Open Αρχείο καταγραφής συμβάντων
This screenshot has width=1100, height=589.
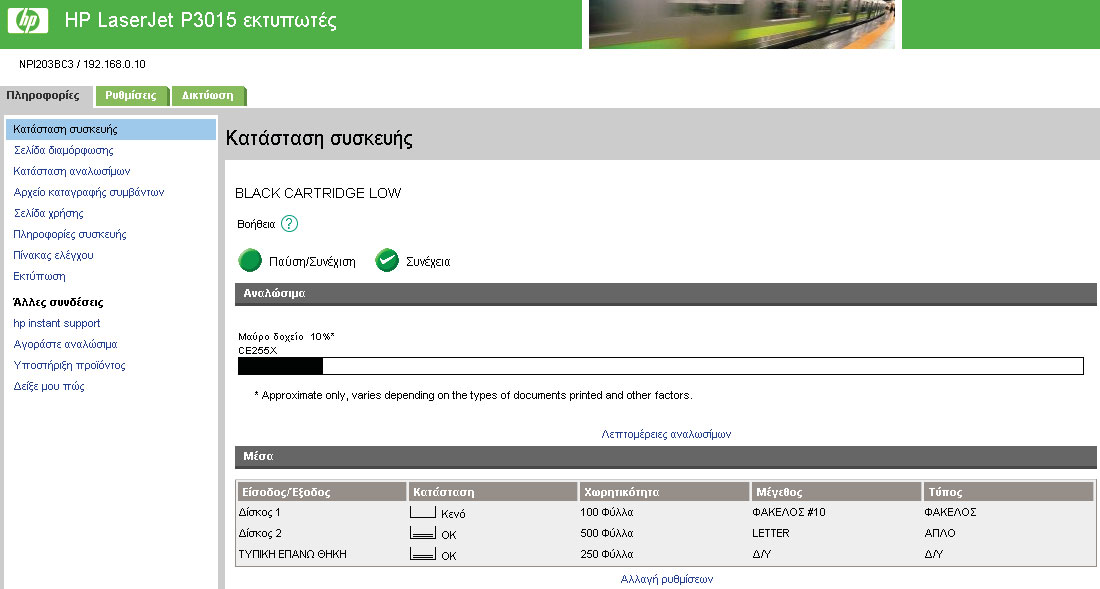point(88,192)
